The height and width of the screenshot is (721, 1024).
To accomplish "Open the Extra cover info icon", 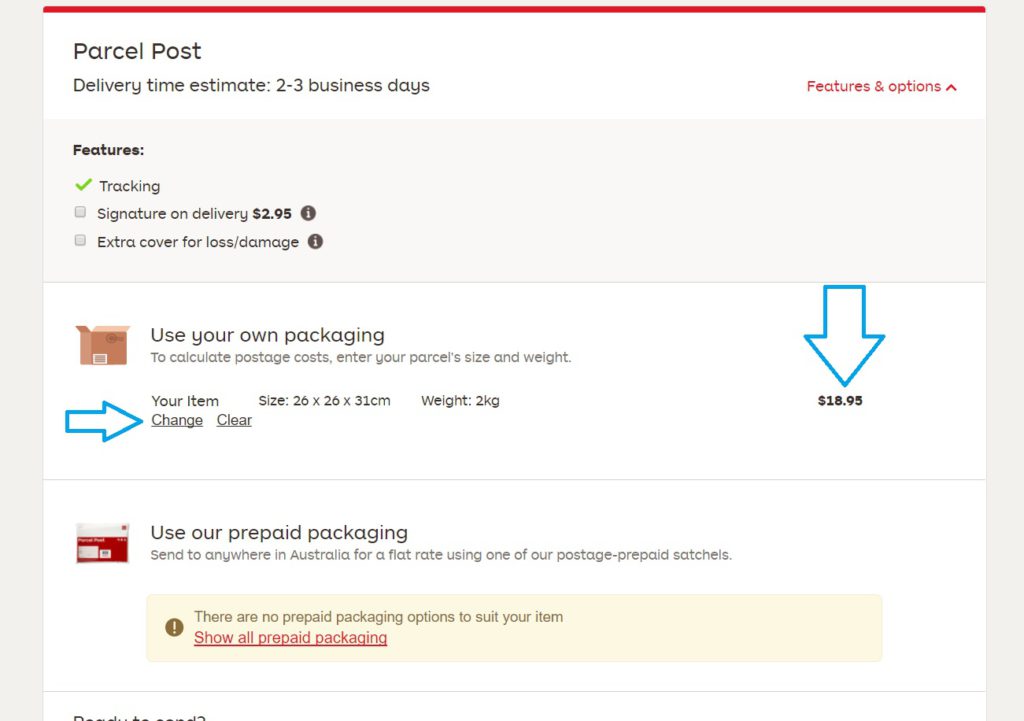I will pyautogui.click(x=315, y=242).
